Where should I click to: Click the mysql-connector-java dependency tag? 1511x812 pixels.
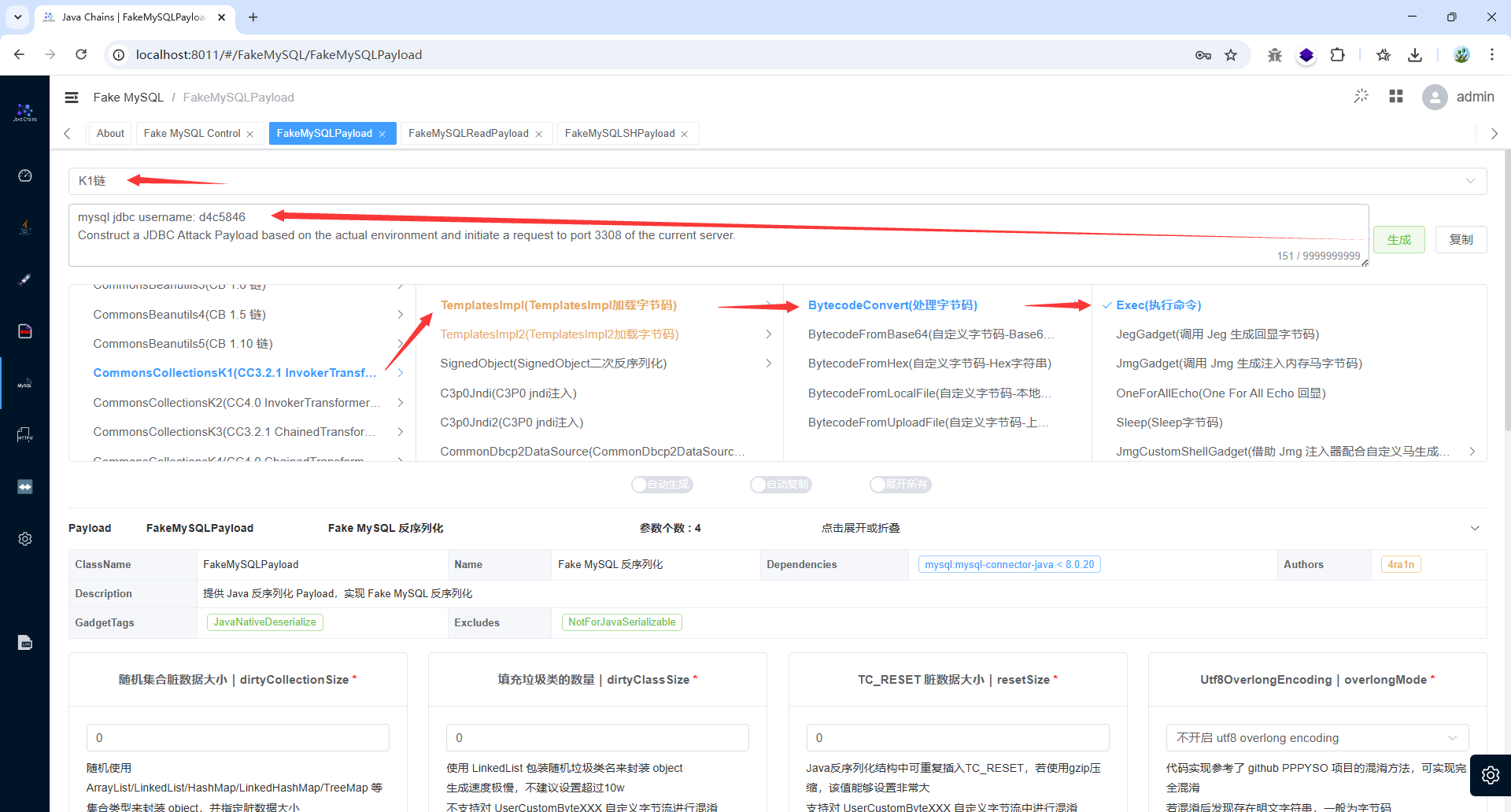[x=1010, y=565]
